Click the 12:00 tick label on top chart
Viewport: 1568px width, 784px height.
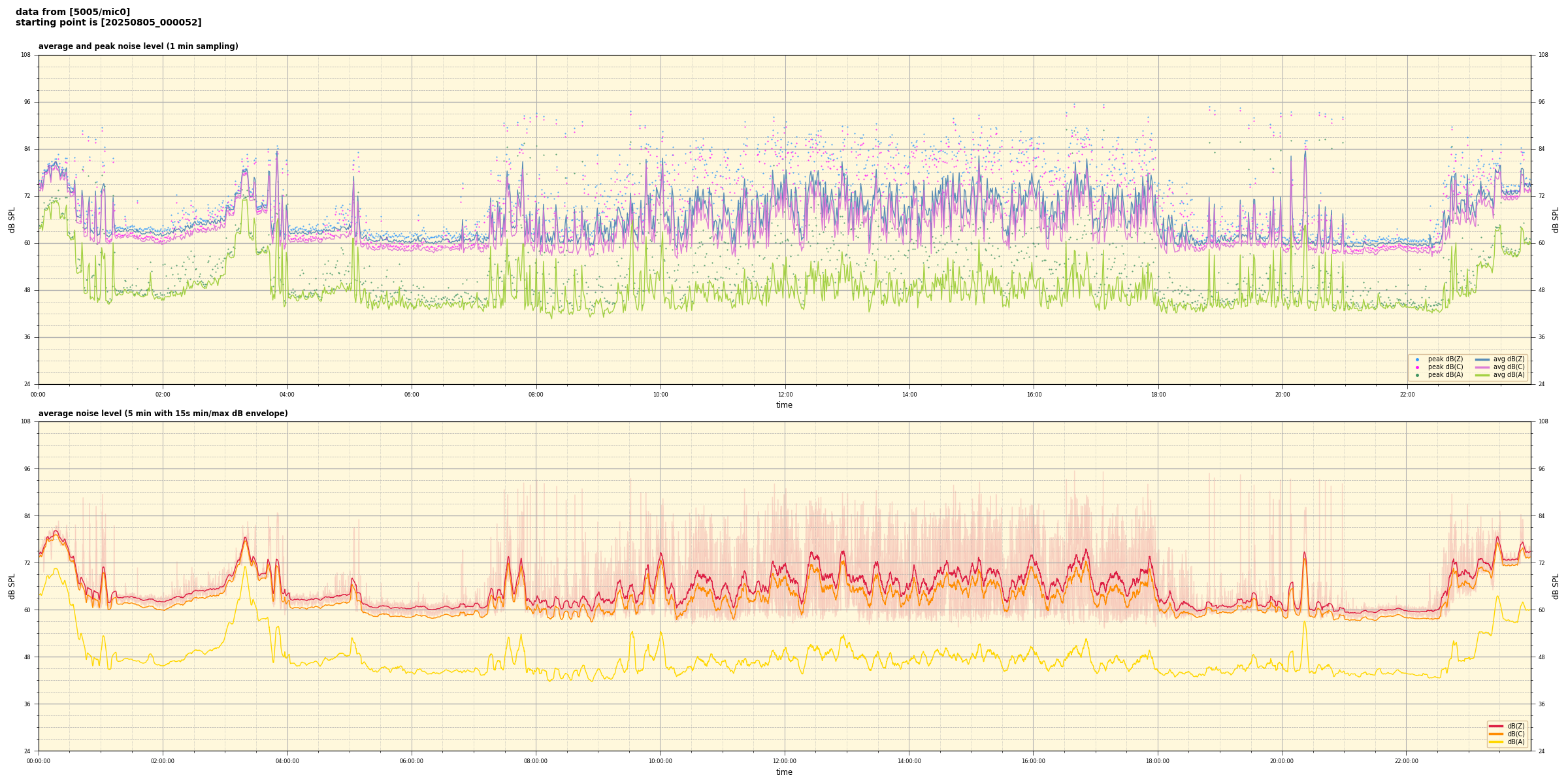pos(785,395)
